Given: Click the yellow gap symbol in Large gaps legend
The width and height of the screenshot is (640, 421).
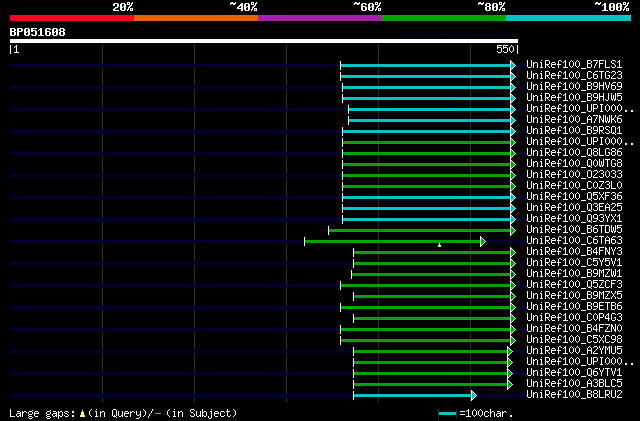Looking at the screenshot, I should click(82, 414).
